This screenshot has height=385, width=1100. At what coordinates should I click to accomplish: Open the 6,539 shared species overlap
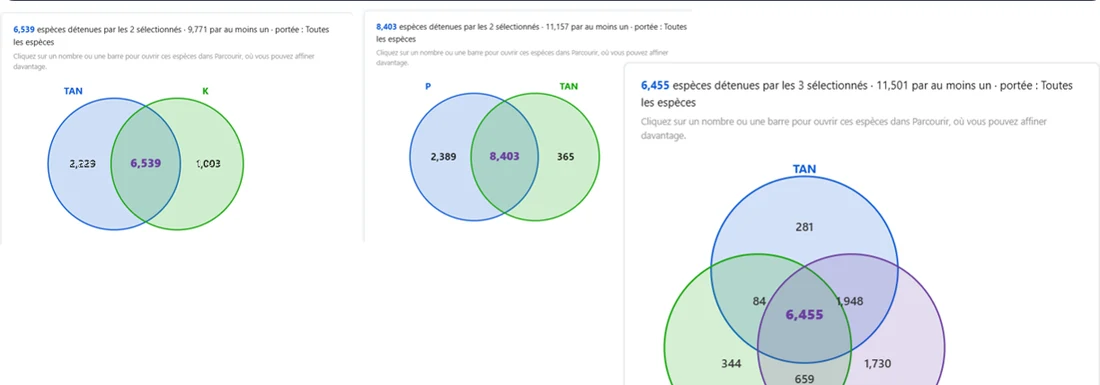(x=146, y=163)
